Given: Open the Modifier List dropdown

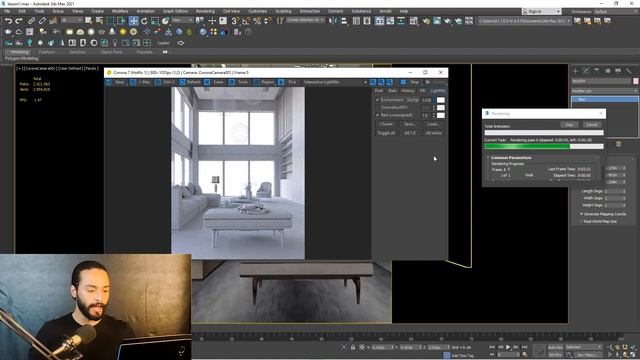Looking at the screenshot, I should click(604, 91).
